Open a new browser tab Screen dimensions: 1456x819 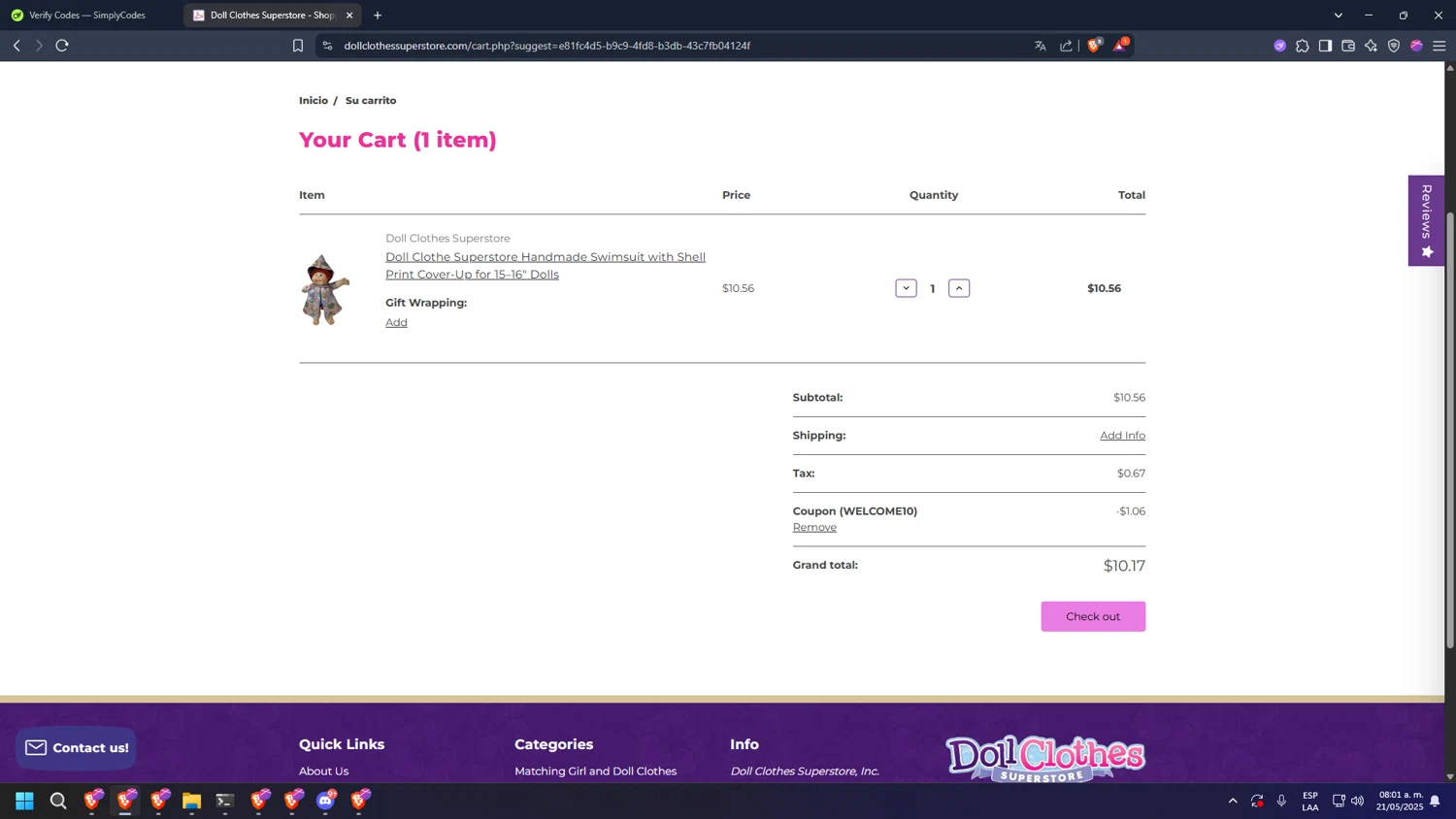(378, 16)
